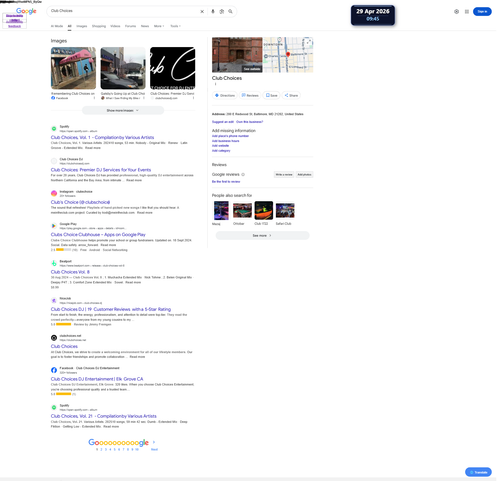Click the red map pin marker

288,55
